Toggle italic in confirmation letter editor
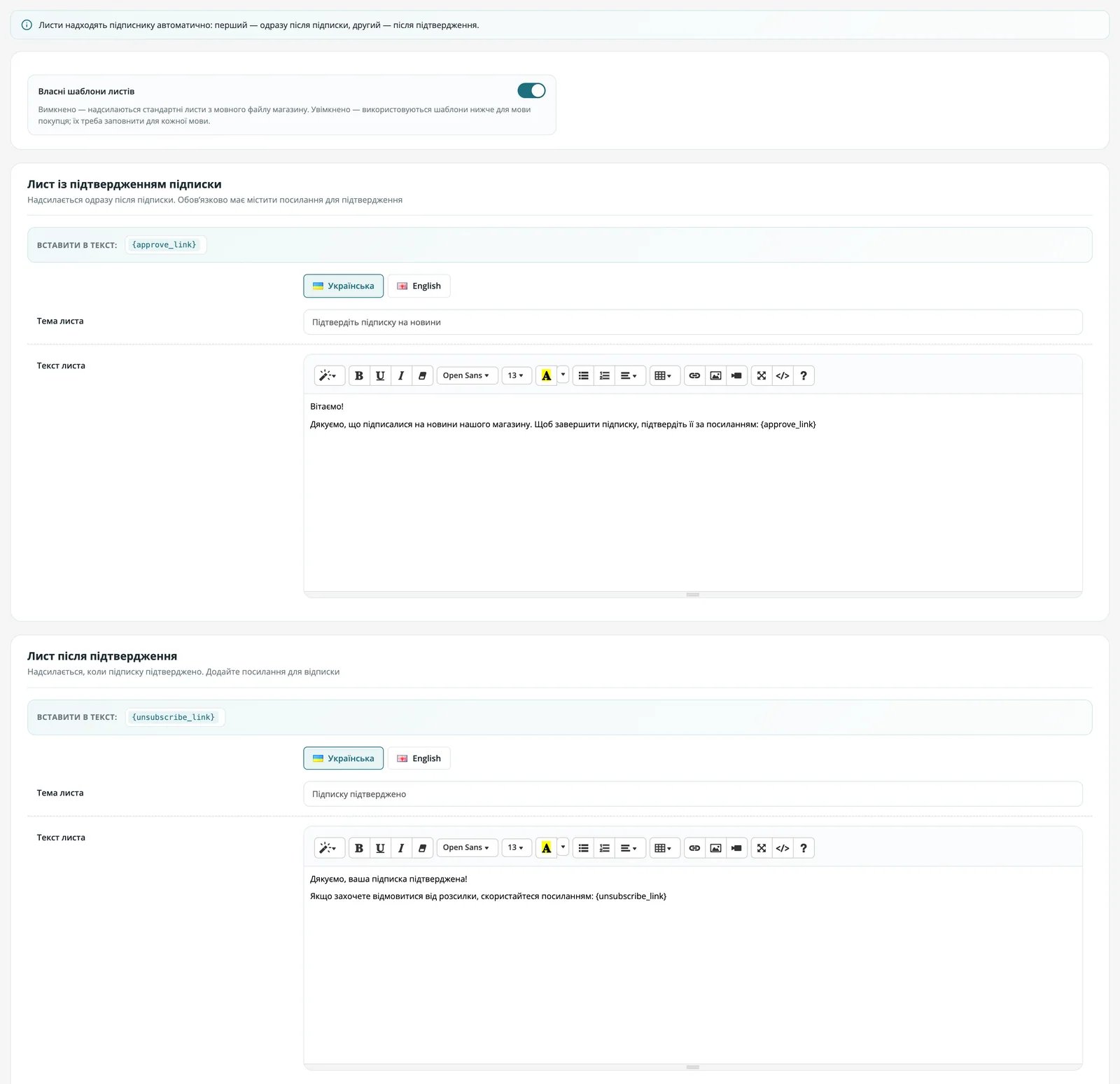 (401, 376)
